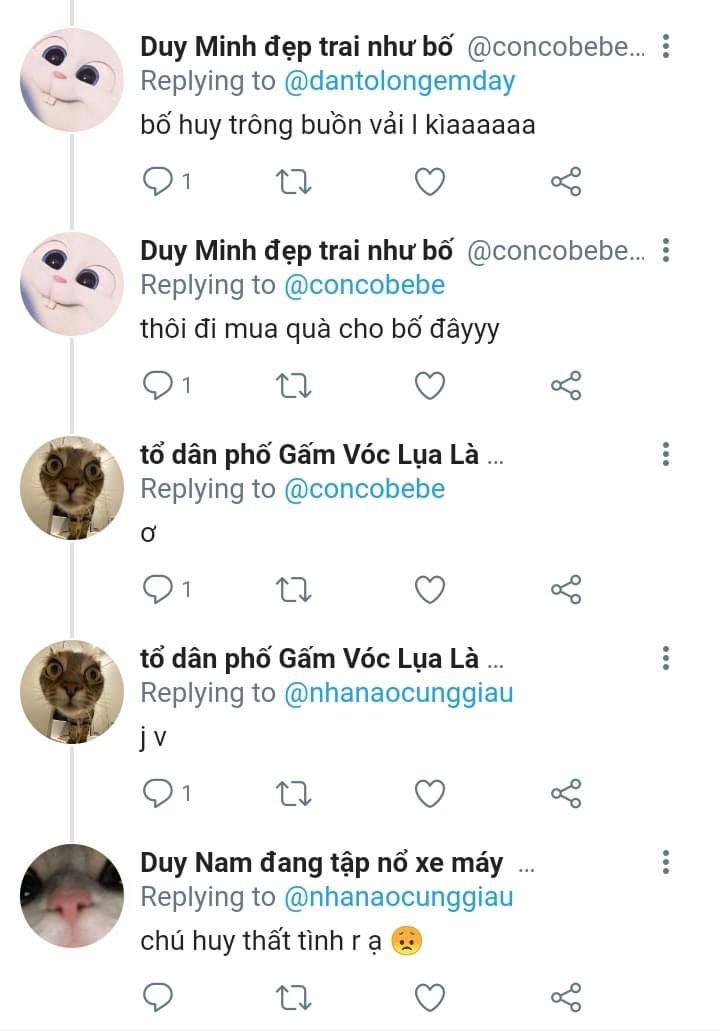Open the cat avatar beside the "ơ" tweet
The image size is (720, 1031).
tap(72, 488)
